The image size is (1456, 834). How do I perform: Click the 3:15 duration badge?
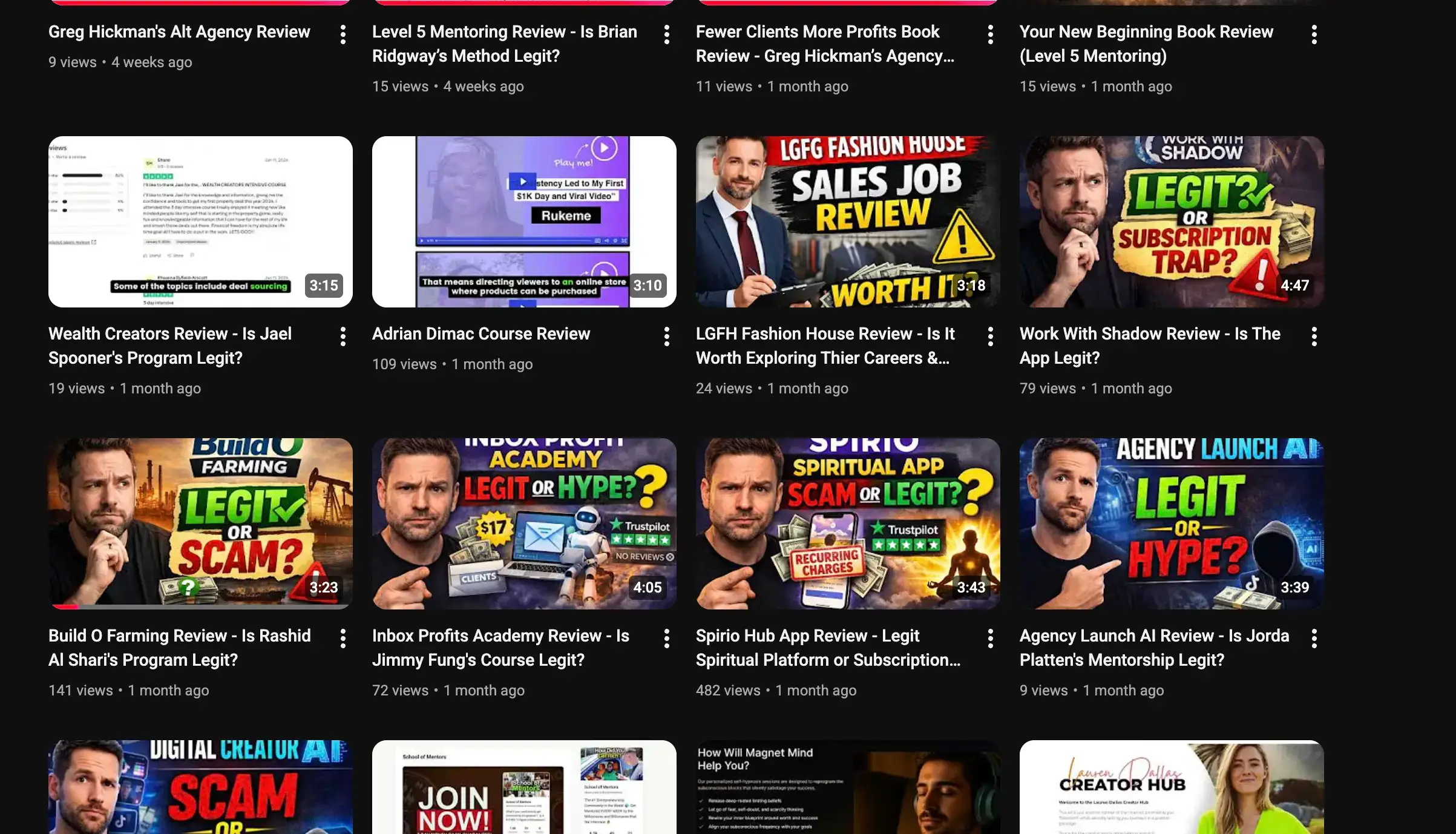point(324,286)
